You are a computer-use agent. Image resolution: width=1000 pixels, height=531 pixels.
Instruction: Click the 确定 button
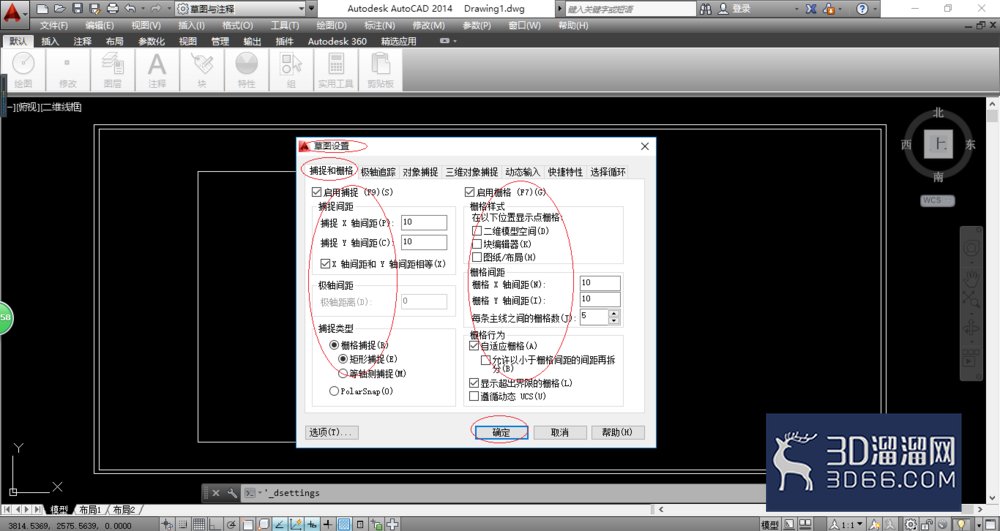tap(501, 432)
